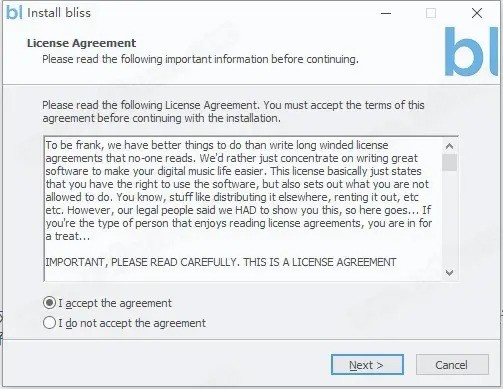Click the License Agreement heading
Screen dimensions: 503x389
pyautogui.click(x=82, y=43)
